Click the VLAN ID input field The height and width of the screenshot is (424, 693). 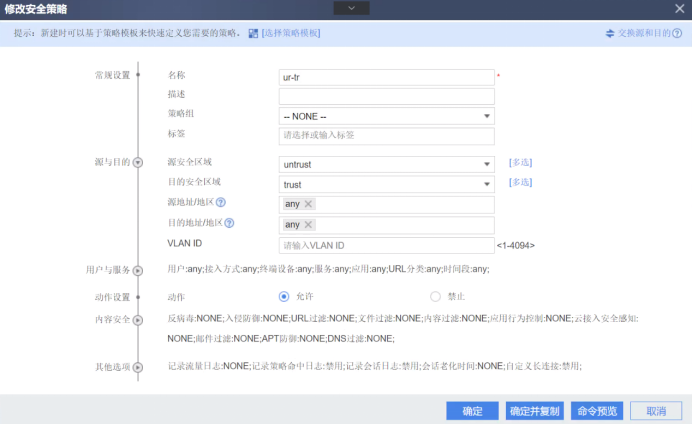coord(386,245)
